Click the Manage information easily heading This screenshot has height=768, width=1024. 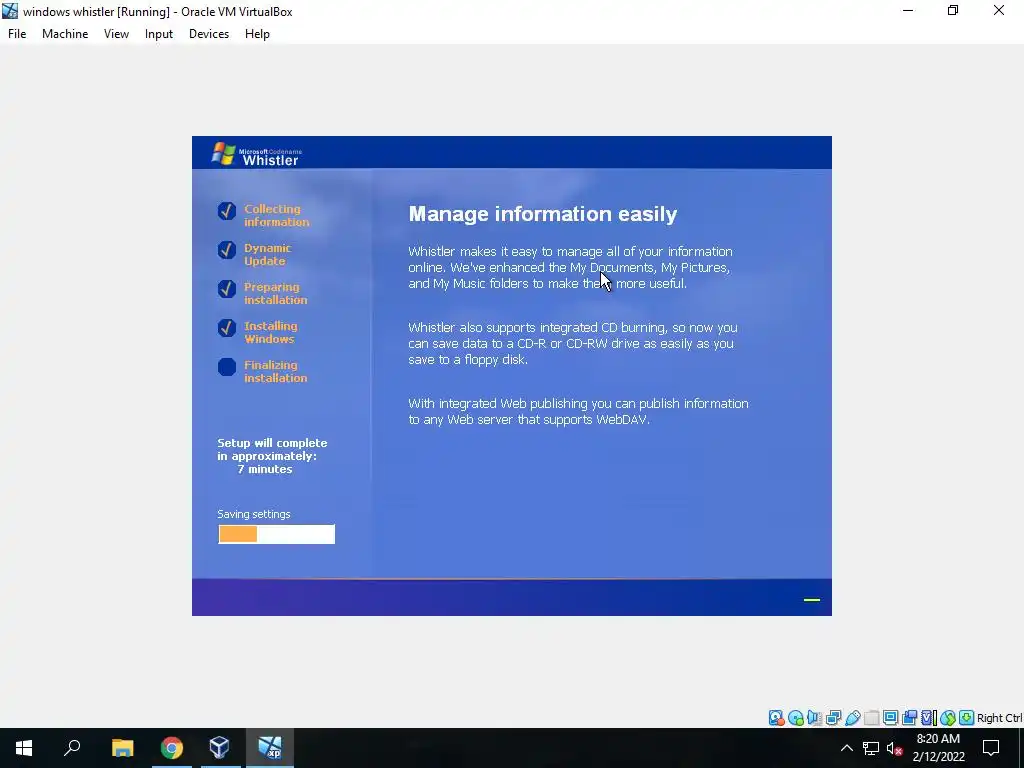(x=543, y=214)
